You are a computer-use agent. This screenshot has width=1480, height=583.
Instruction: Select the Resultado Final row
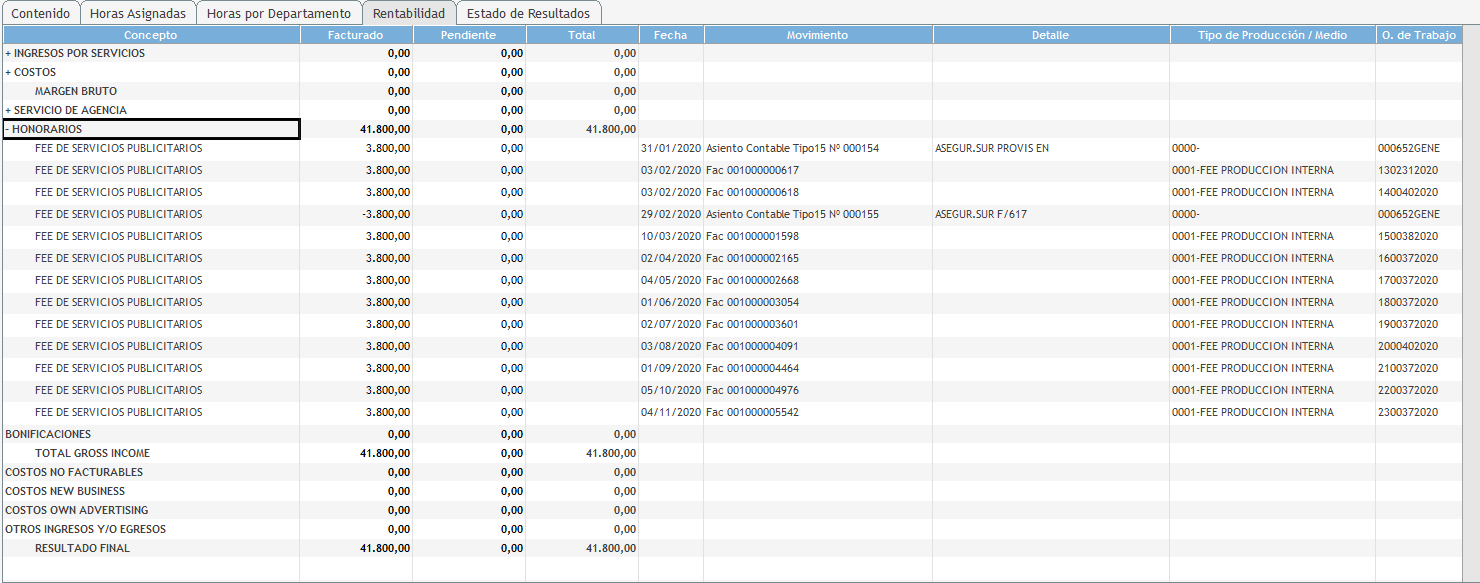(x=82, y=549)
